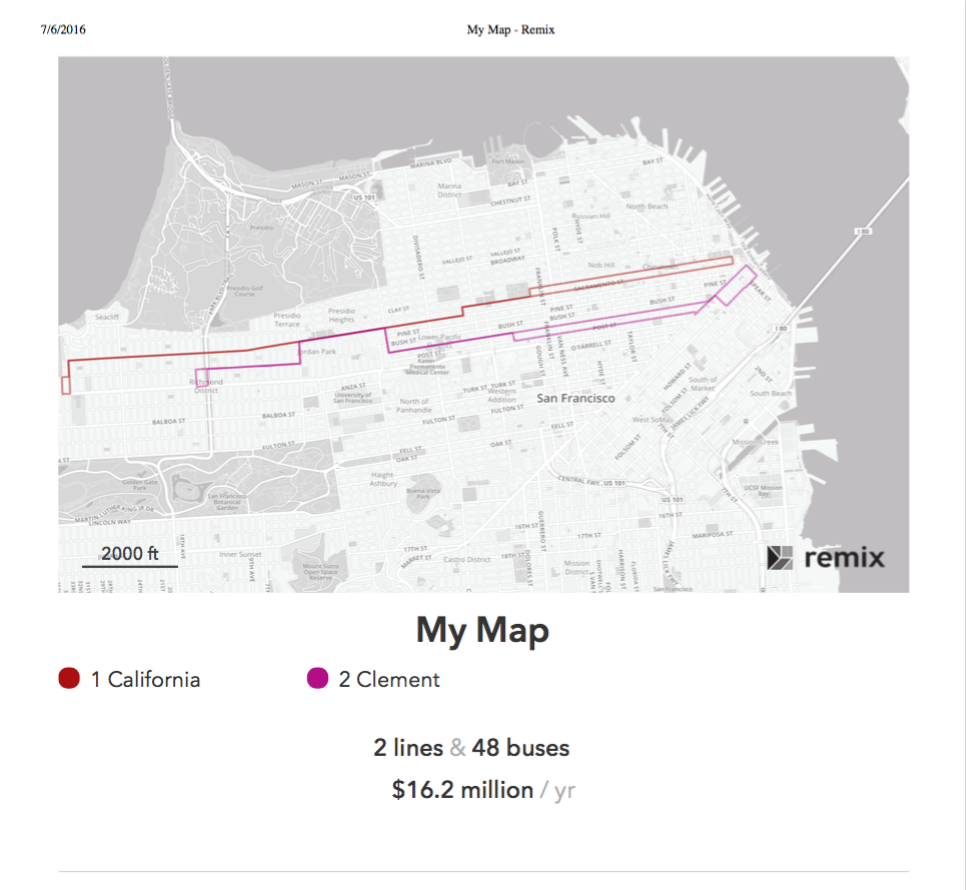Click the San Francisco city label

[575, 398]
